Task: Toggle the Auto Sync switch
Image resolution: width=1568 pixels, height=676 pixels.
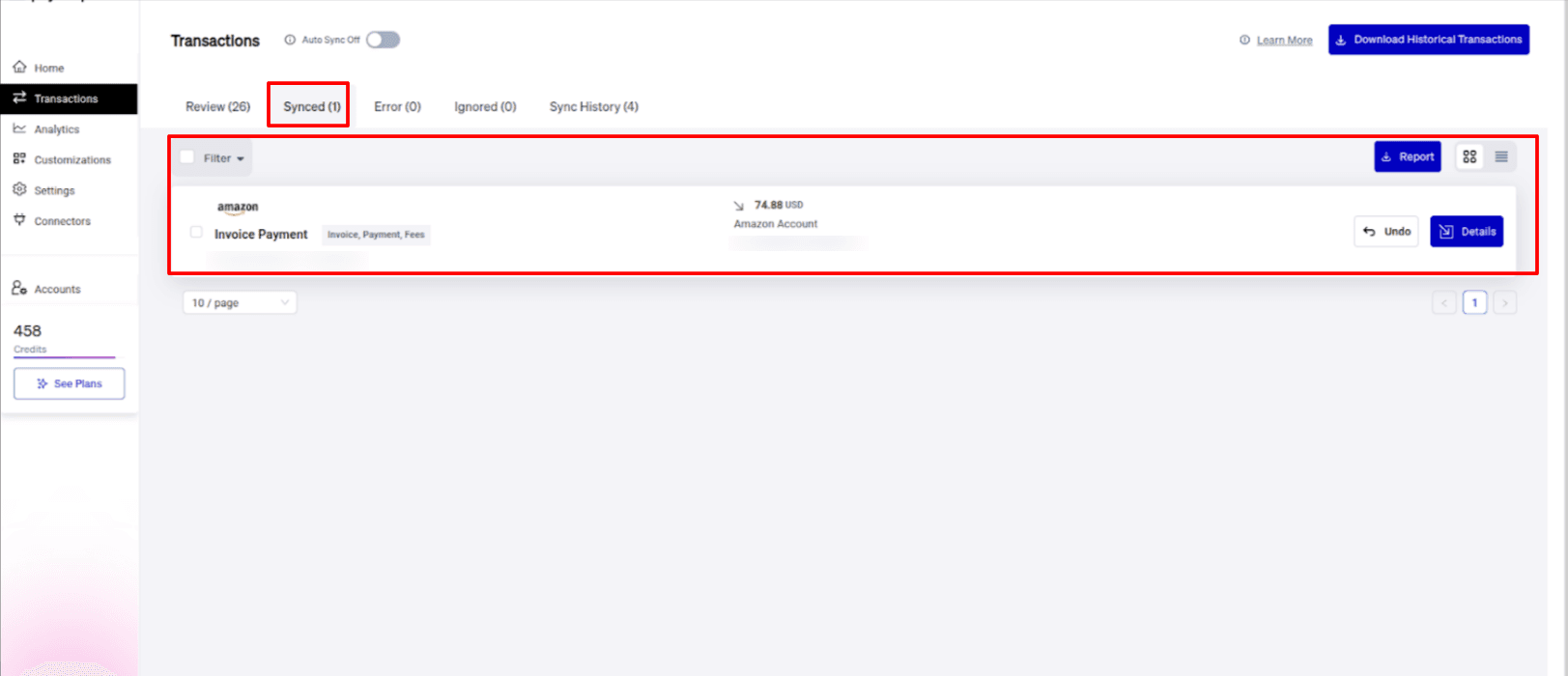Action: [x=383, y=40]
